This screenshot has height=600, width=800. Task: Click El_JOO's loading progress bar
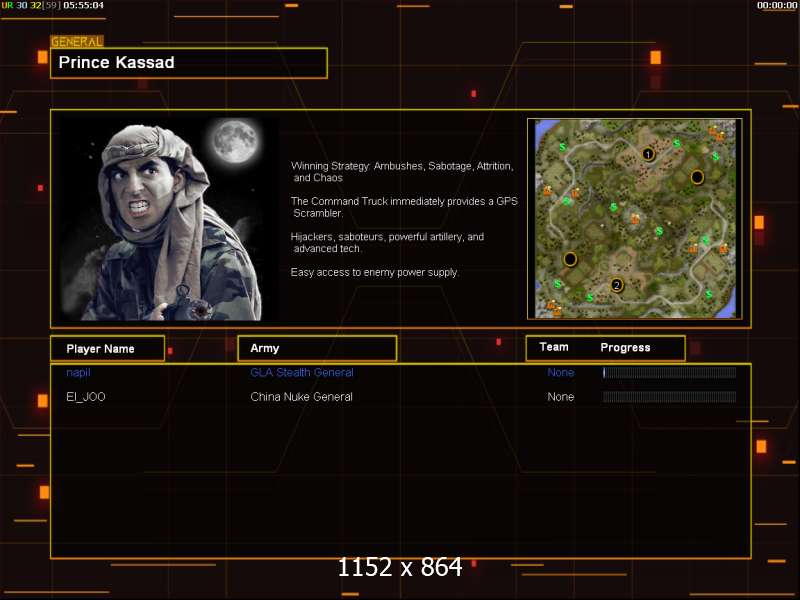[x=669, y=397]
